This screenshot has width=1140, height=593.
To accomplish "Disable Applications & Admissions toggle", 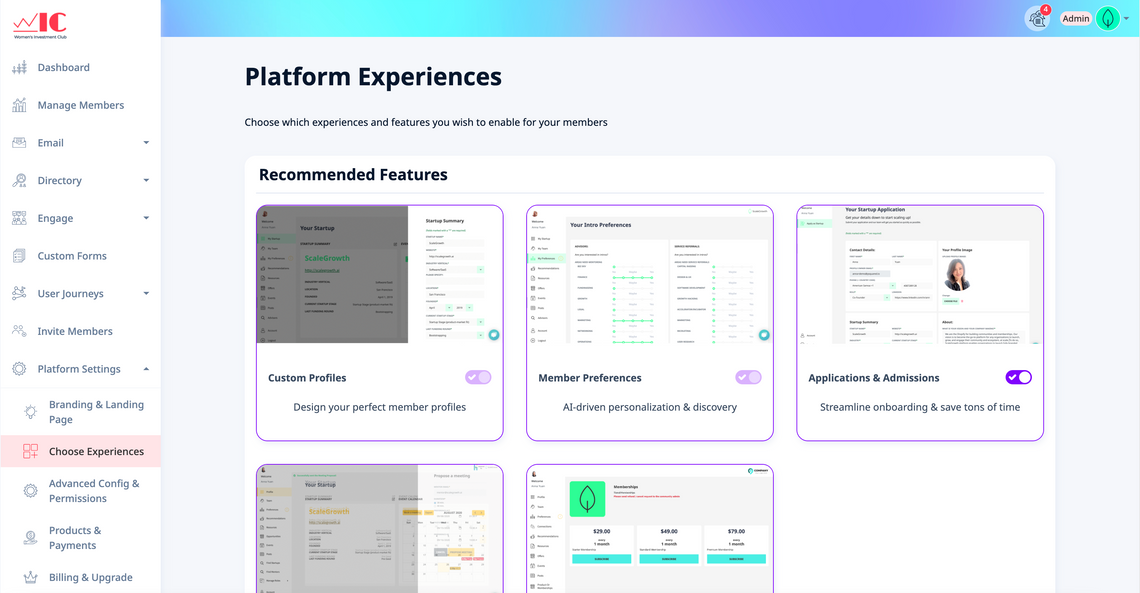I will [x=1019, y=377].
